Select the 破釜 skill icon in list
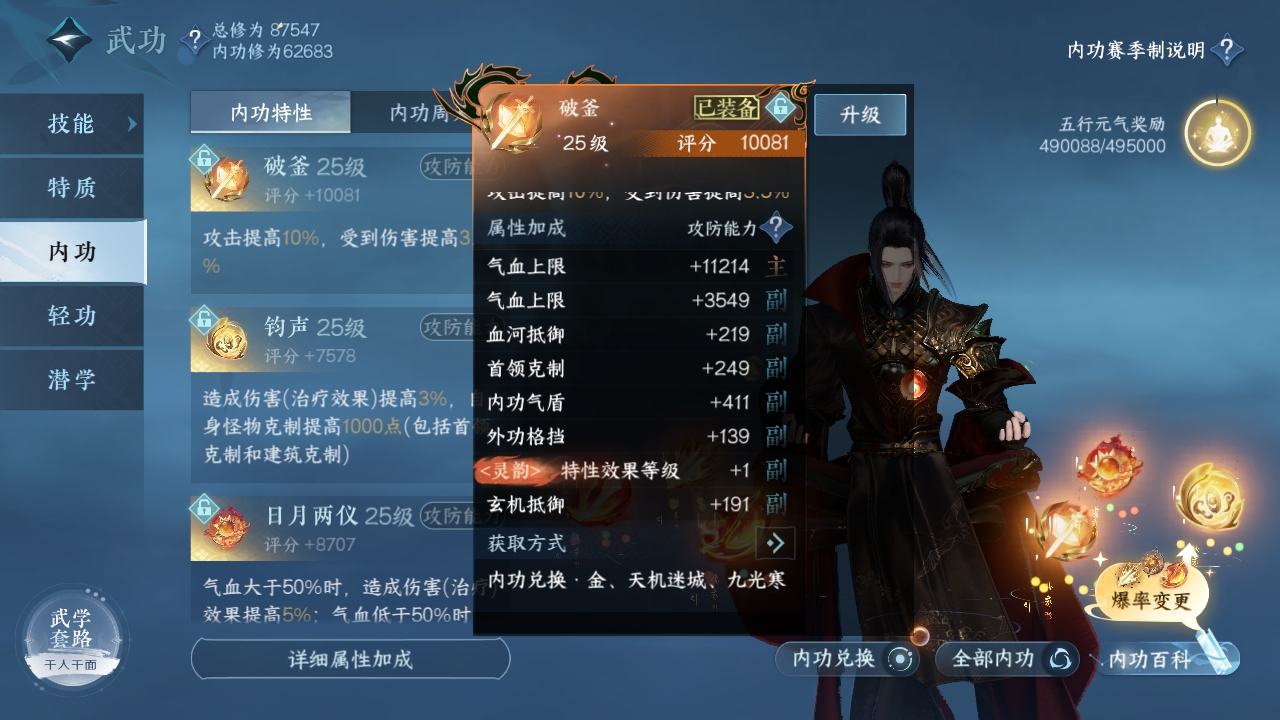 227,180
